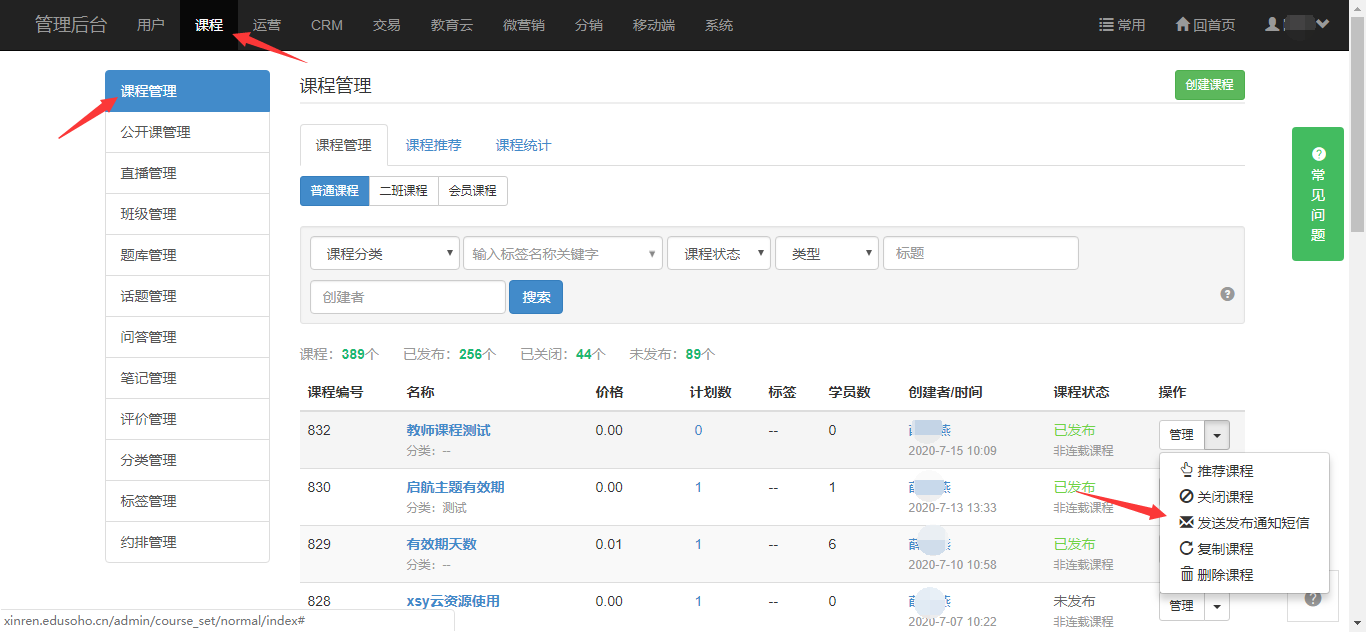Image resolution: width=1366 pixels, height=632 pixels.
Task: Click the 复制课程 refresh icon
Action: (1186, 549)
